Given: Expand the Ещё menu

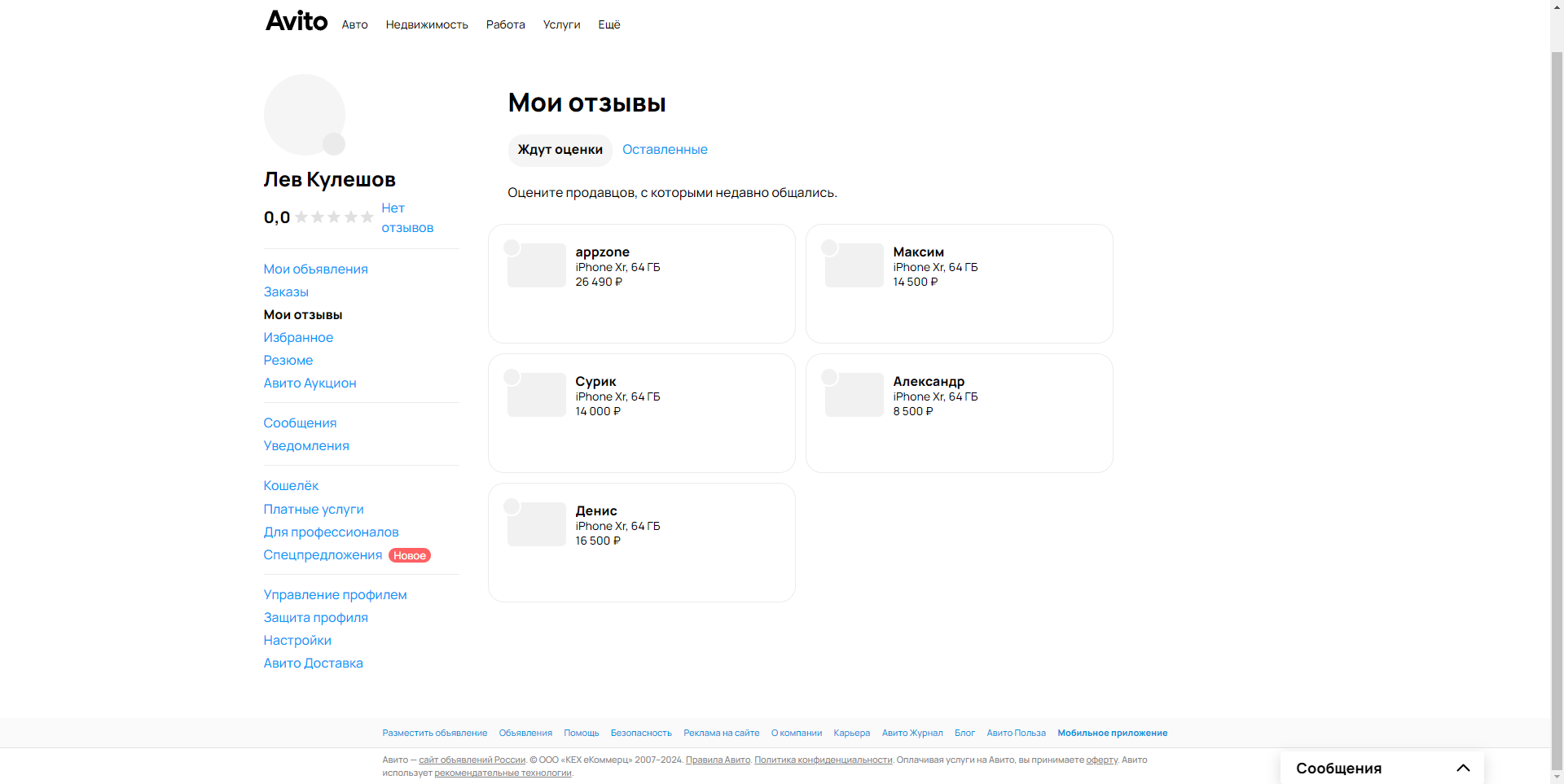Looking at the screenshot, I should (609, 24).
